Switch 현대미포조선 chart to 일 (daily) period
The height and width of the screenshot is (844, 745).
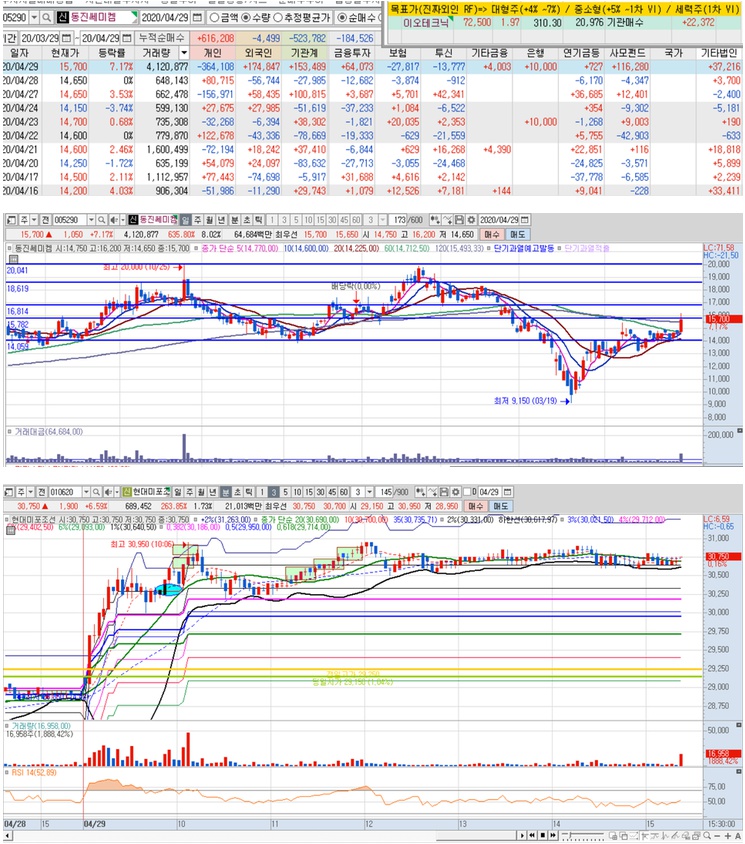tap(177, 492)
